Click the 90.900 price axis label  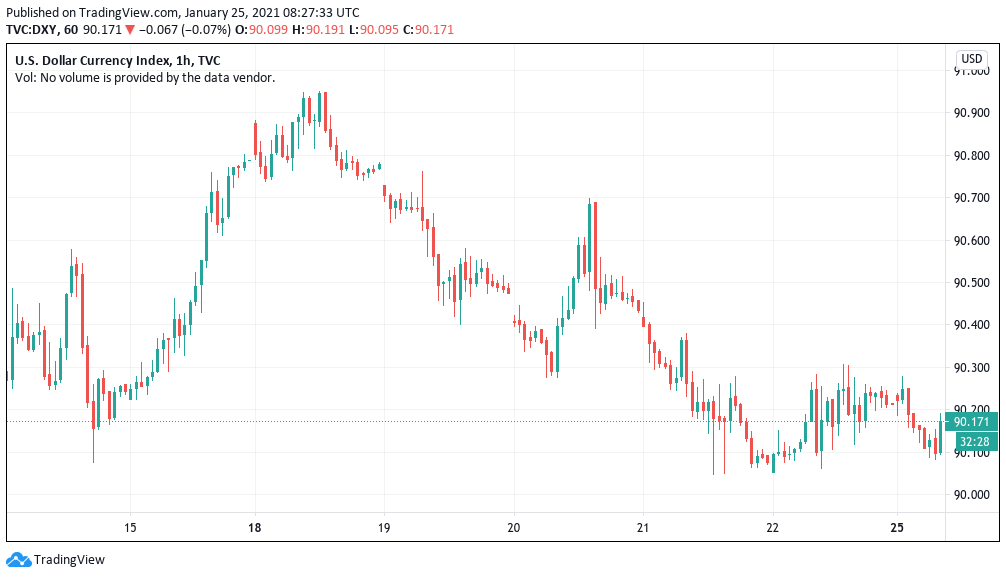pyautogui.click(x=974, y=113)
